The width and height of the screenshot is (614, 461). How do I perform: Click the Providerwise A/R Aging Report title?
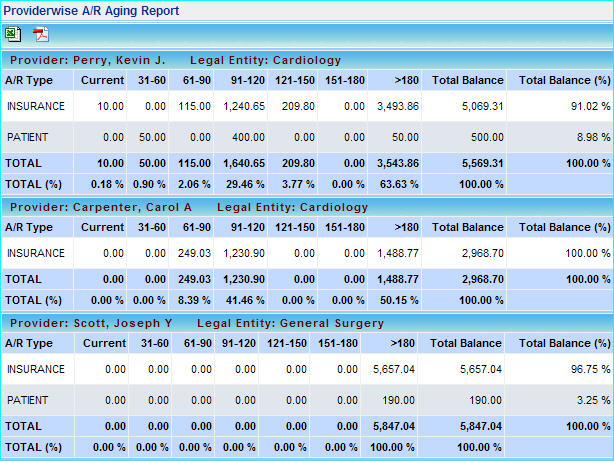coord(92,11)
